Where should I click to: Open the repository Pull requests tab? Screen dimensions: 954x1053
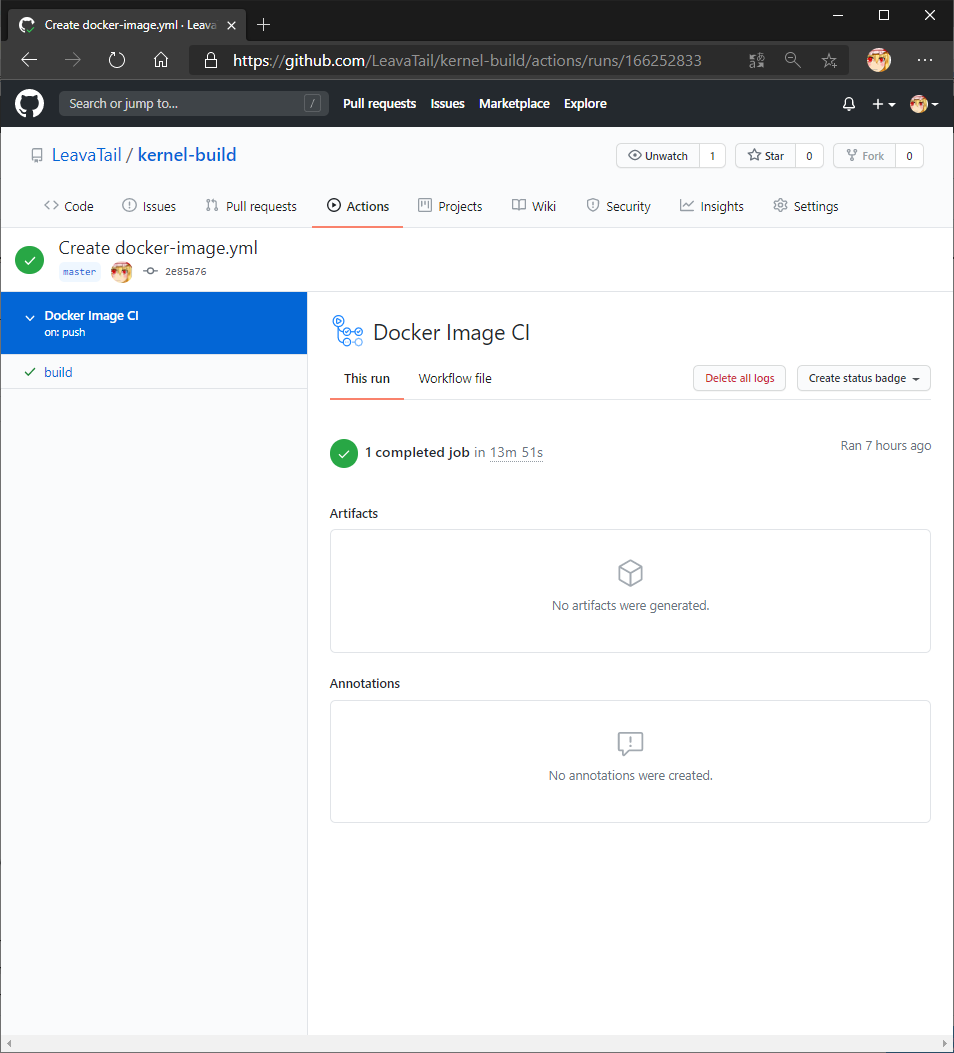(251, 206)
